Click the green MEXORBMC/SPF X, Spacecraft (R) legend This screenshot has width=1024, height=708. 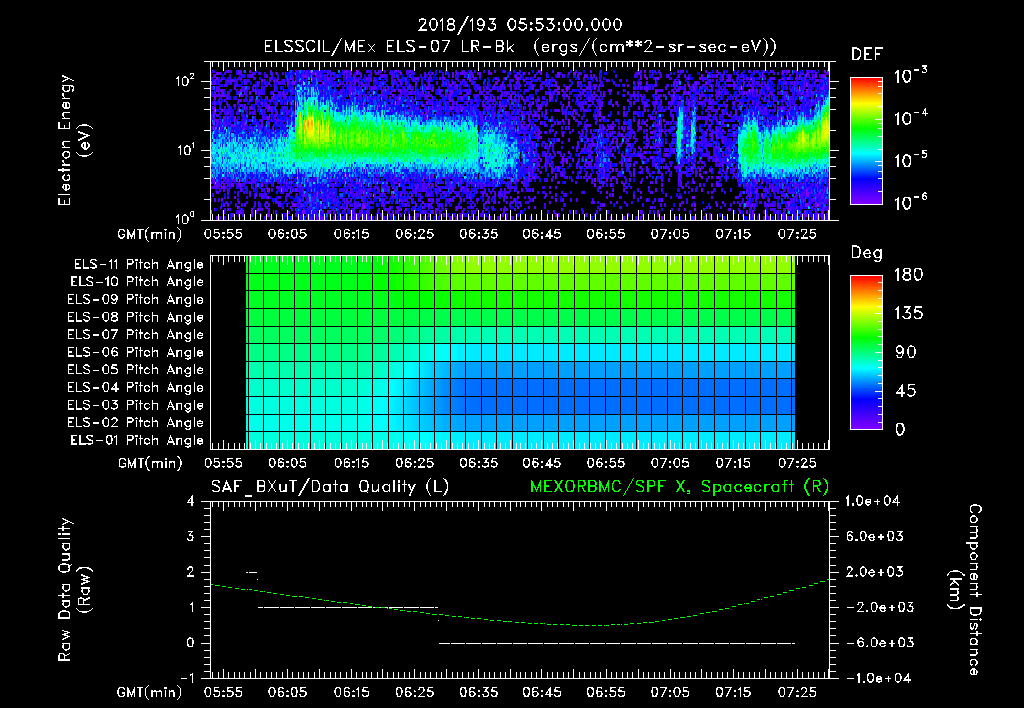tap(679, 487)
